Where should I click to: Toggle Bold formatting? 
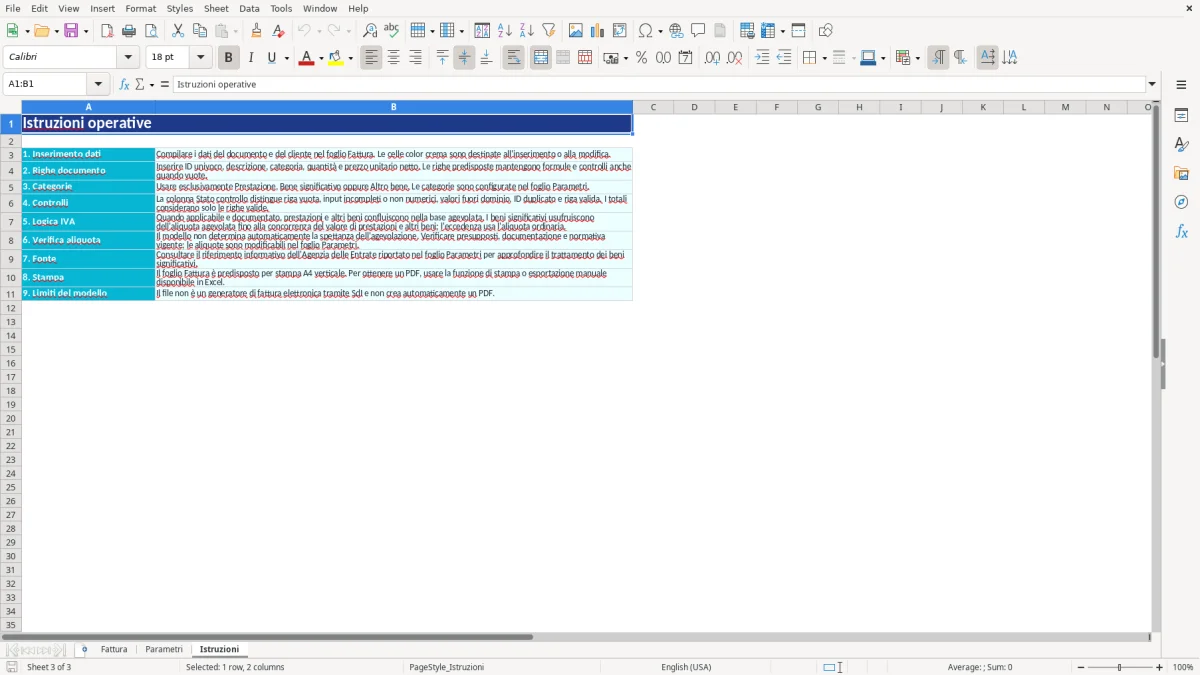(229, 58)
